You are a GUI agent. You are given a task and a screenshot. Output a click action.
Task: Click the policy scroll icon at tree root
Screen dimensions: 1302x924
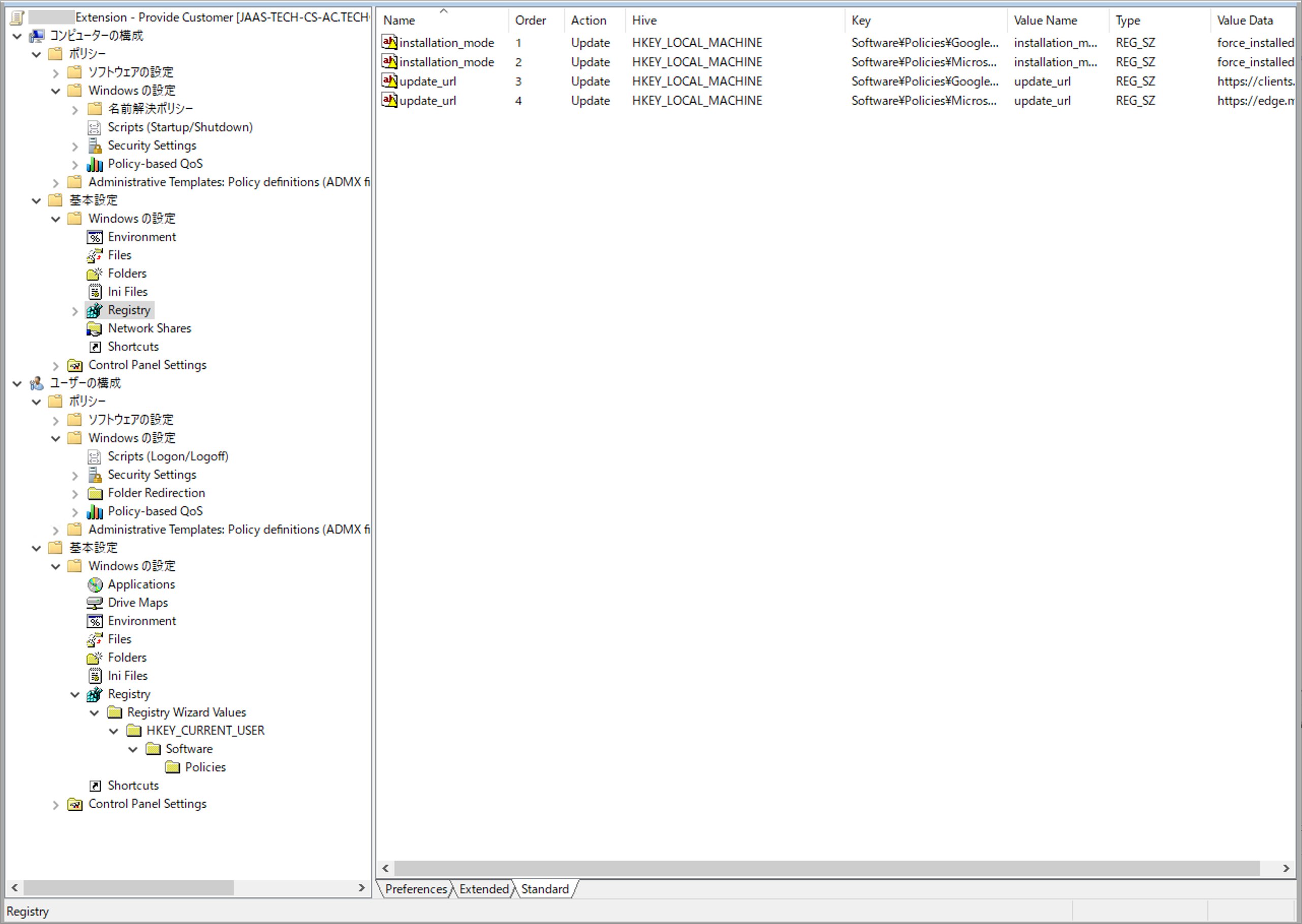pos(18,18)
